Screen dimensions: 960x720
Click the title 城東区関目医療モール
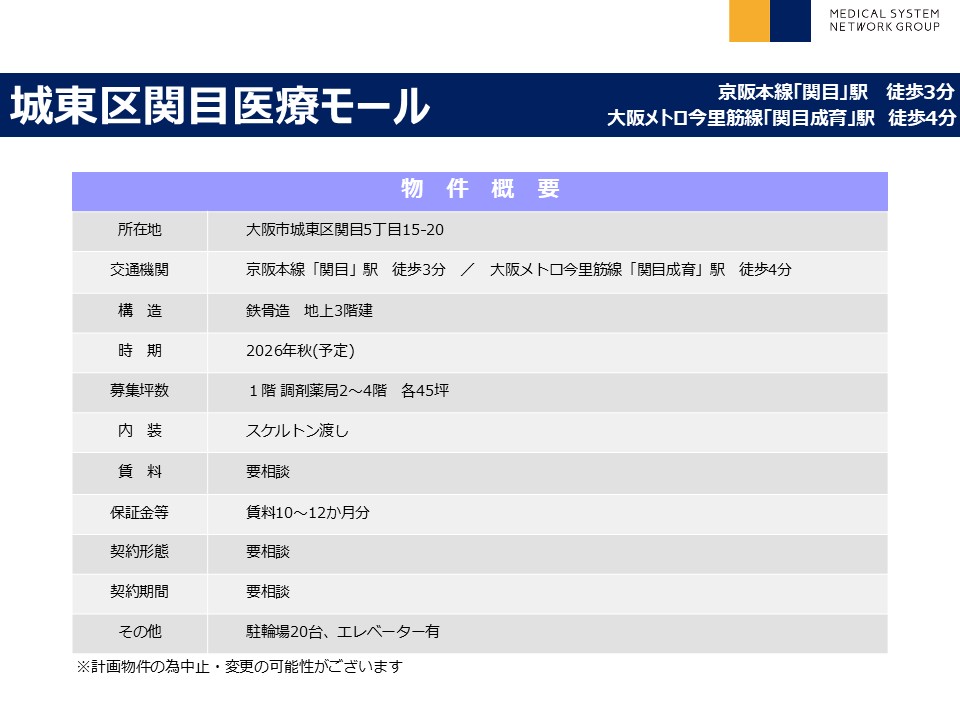click(220, 105)
